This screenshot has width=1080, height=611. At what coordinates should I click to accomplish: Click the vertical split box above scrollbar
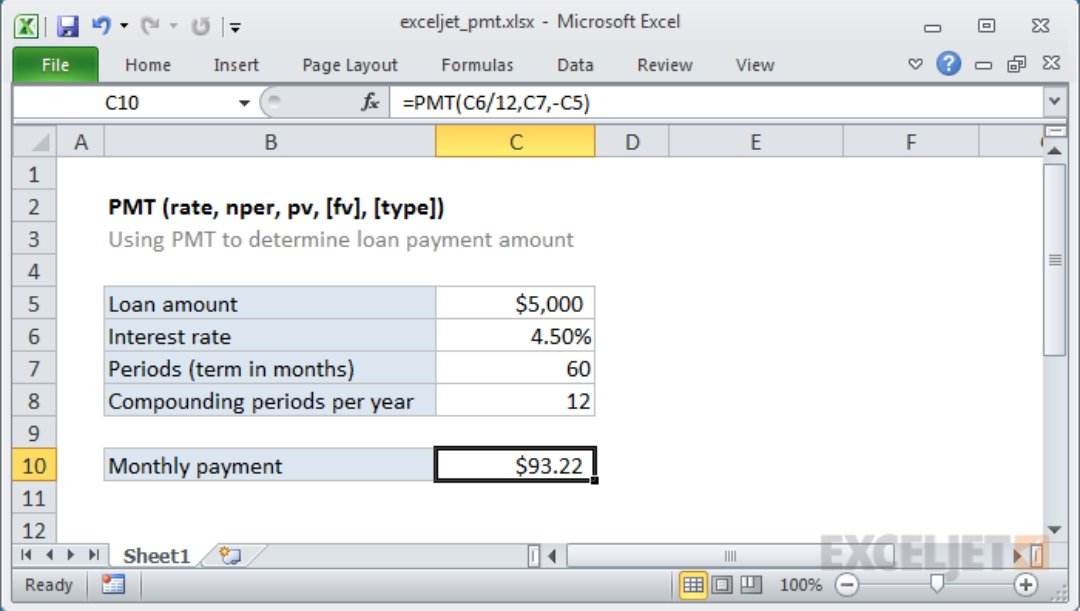coord(1055,131)
